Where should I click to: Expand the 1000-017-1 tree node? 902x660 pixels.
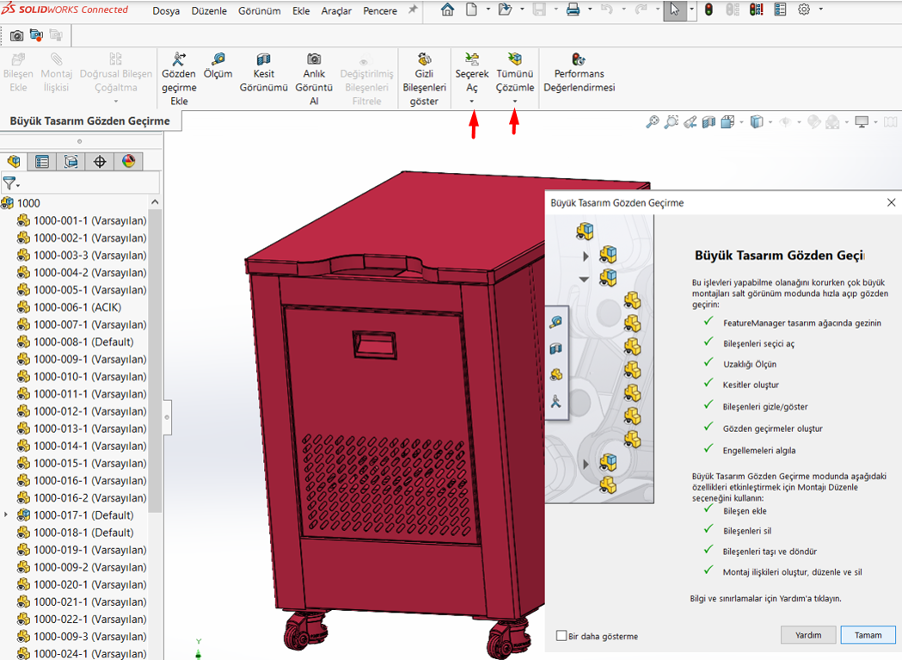(x=6, y=515)
